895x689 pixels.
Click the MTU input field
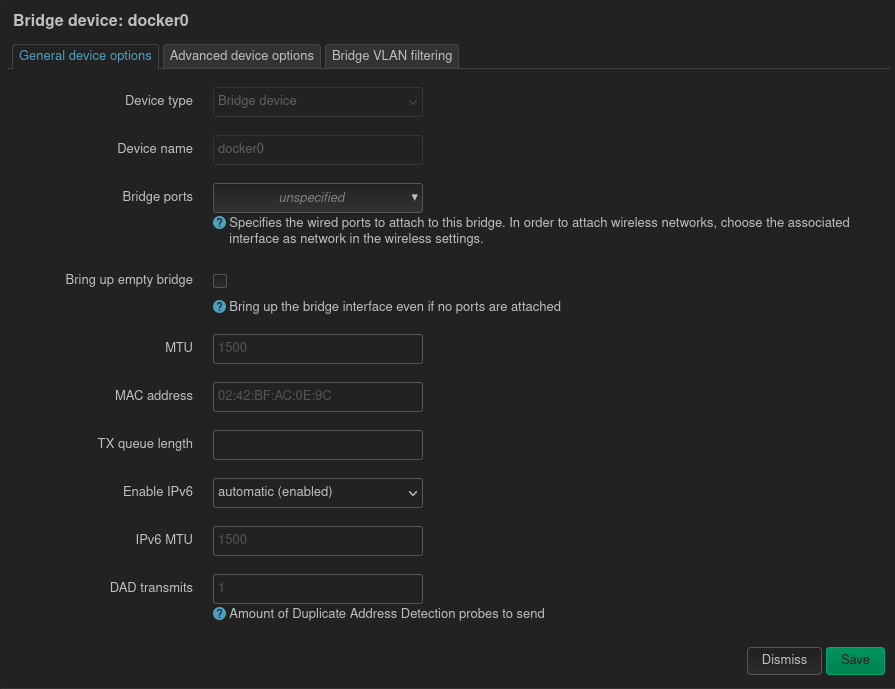click(x=317, y=348)
